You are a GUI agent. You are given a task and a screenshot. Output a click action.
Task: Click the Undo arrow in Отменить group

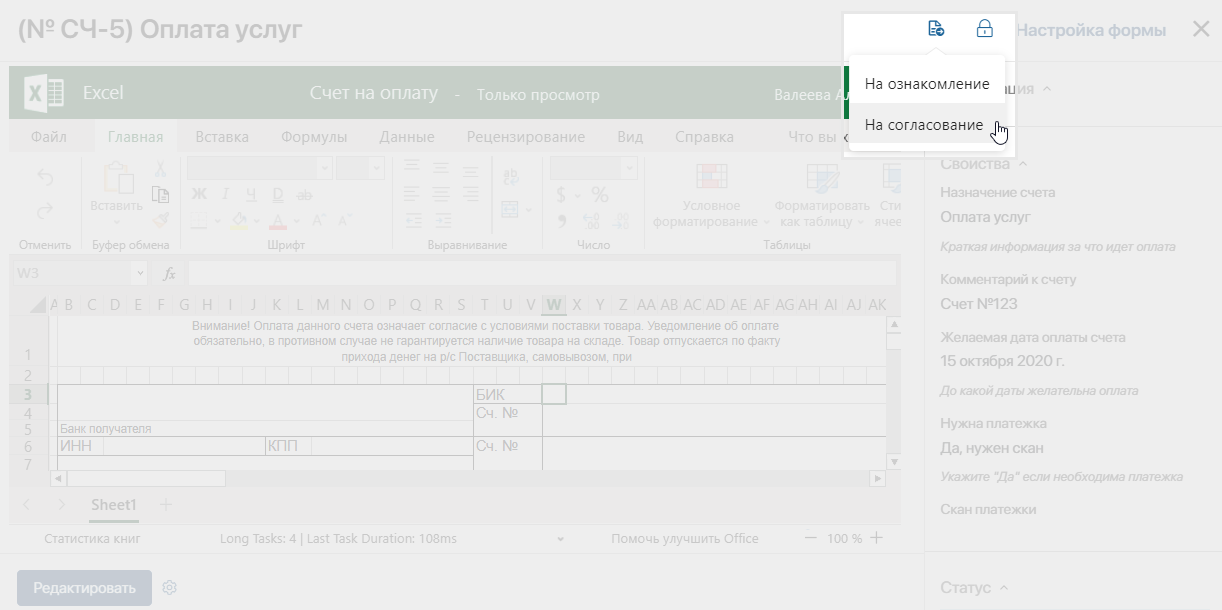(x=45, y=178)
